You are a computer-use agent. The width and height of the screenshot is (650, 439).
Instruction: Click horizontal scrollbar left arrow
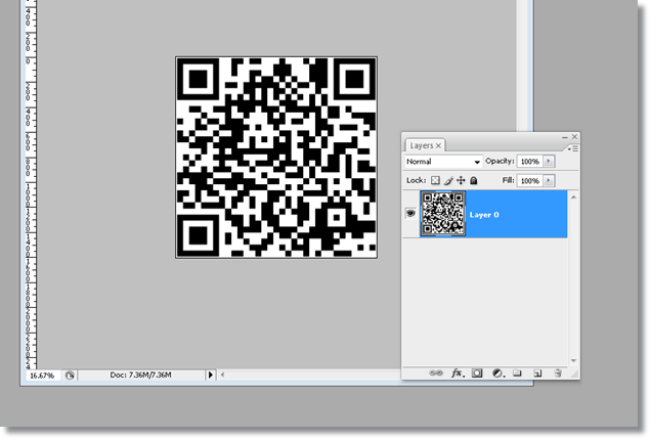pyautogui.click(x=223, y=375)
